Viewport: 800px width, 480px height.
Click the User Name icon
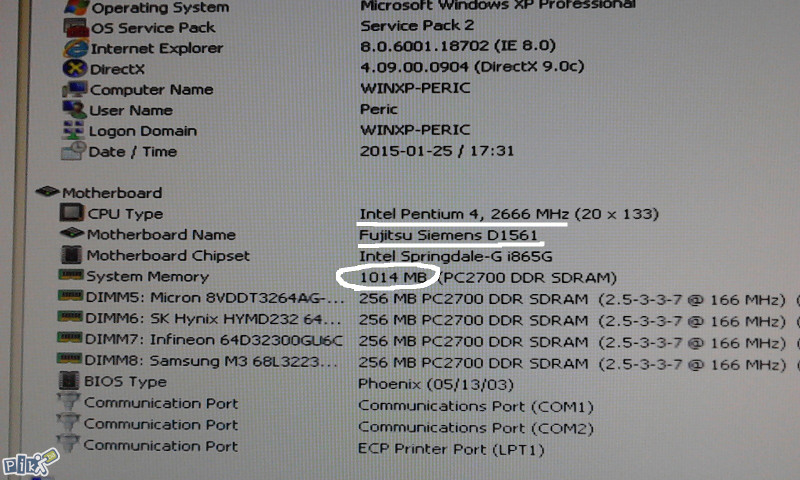[74, 110]
